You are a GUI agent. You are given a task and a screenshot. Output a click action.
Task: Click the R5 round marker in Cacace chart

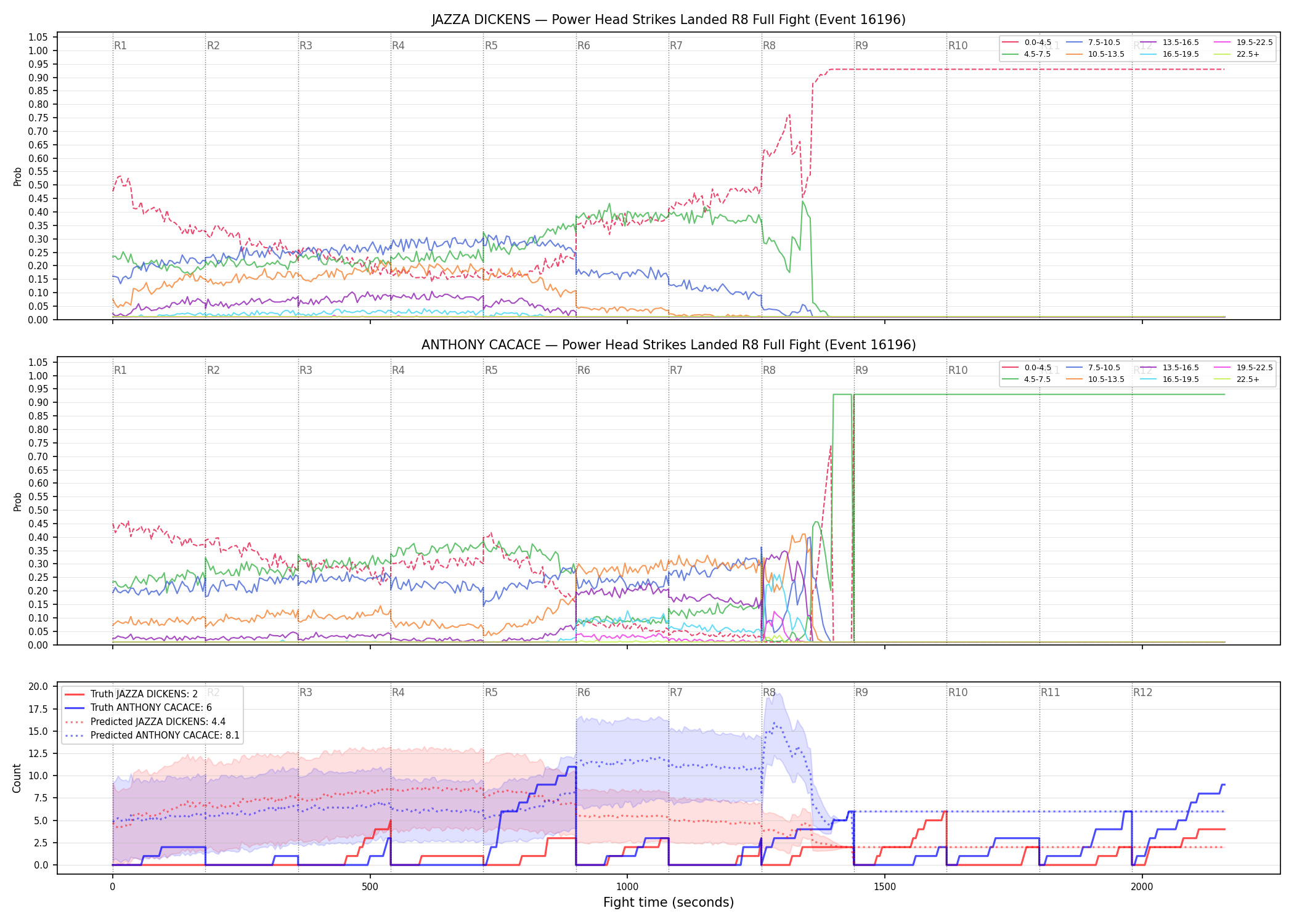491,370
